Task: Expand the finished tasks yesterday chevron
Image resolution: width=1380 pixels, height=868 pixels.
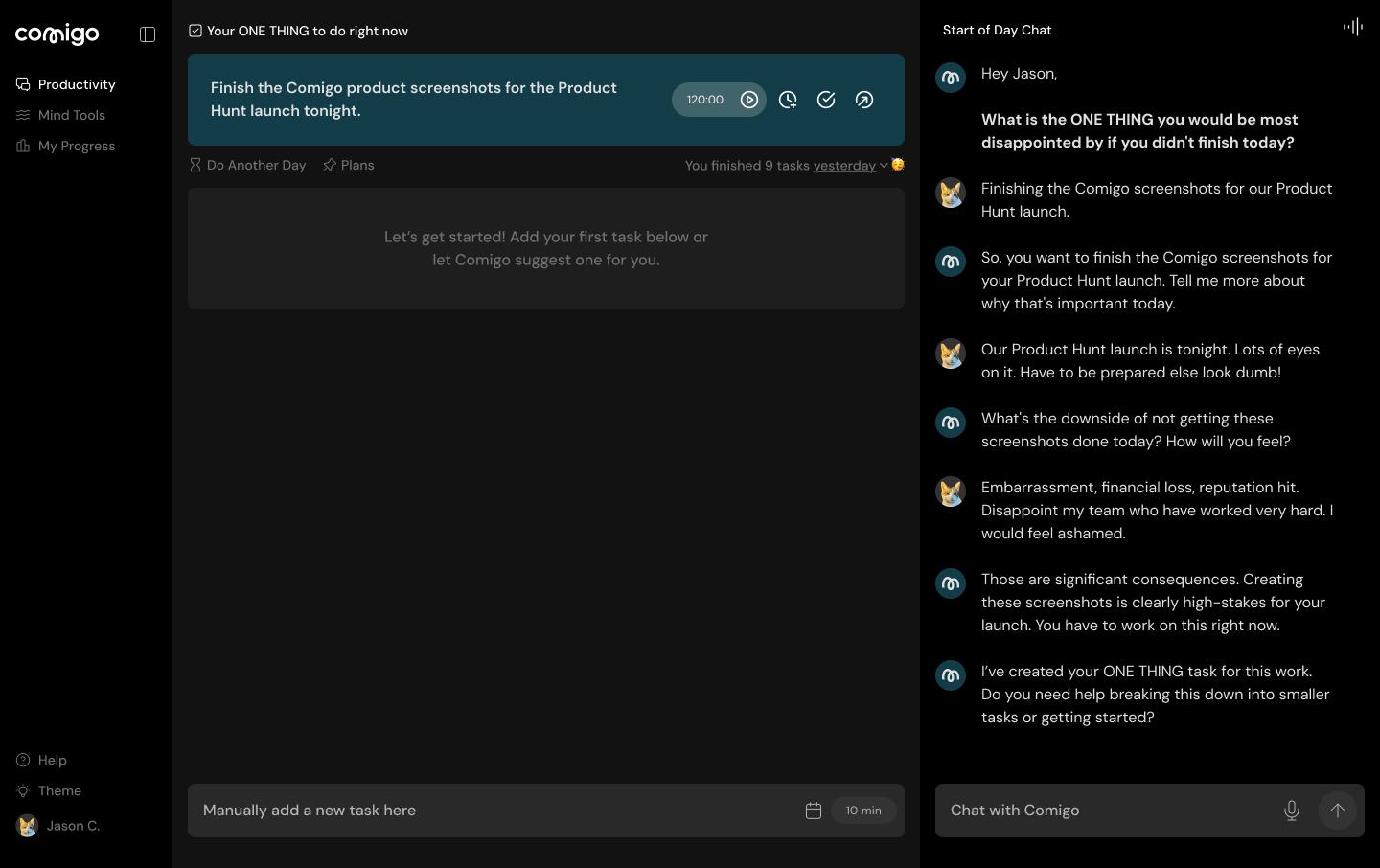Action: (884, 165)
